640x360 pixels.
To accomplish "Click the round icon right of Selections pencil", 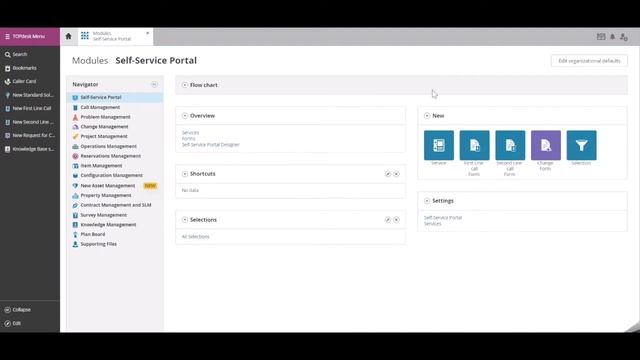I will 396,220.
